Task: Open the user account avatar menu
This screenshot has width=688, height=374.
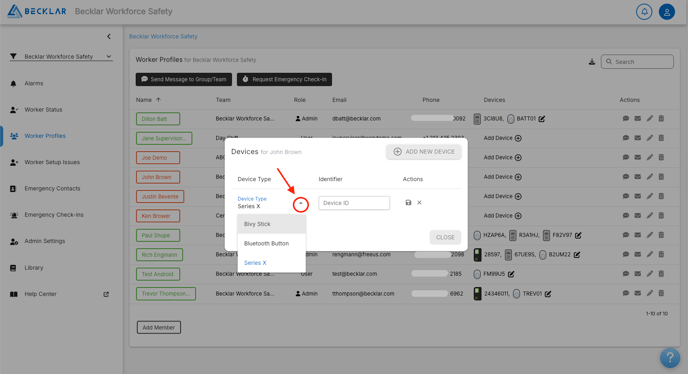Action: (666, 12)
